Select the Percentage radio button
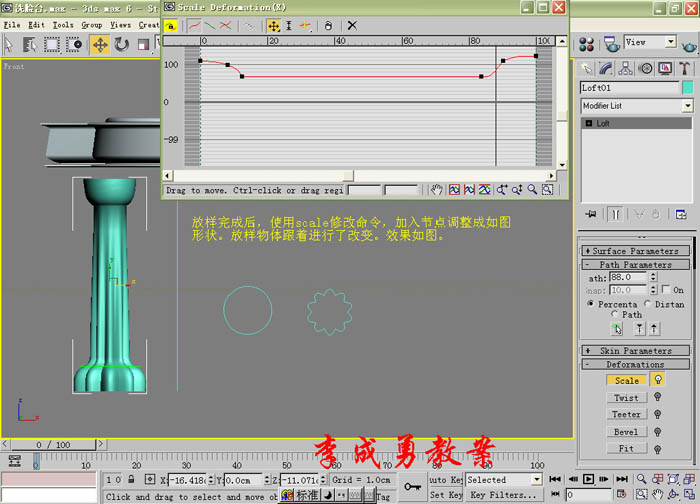Screen dimensions: 700x504 point(591,304)
